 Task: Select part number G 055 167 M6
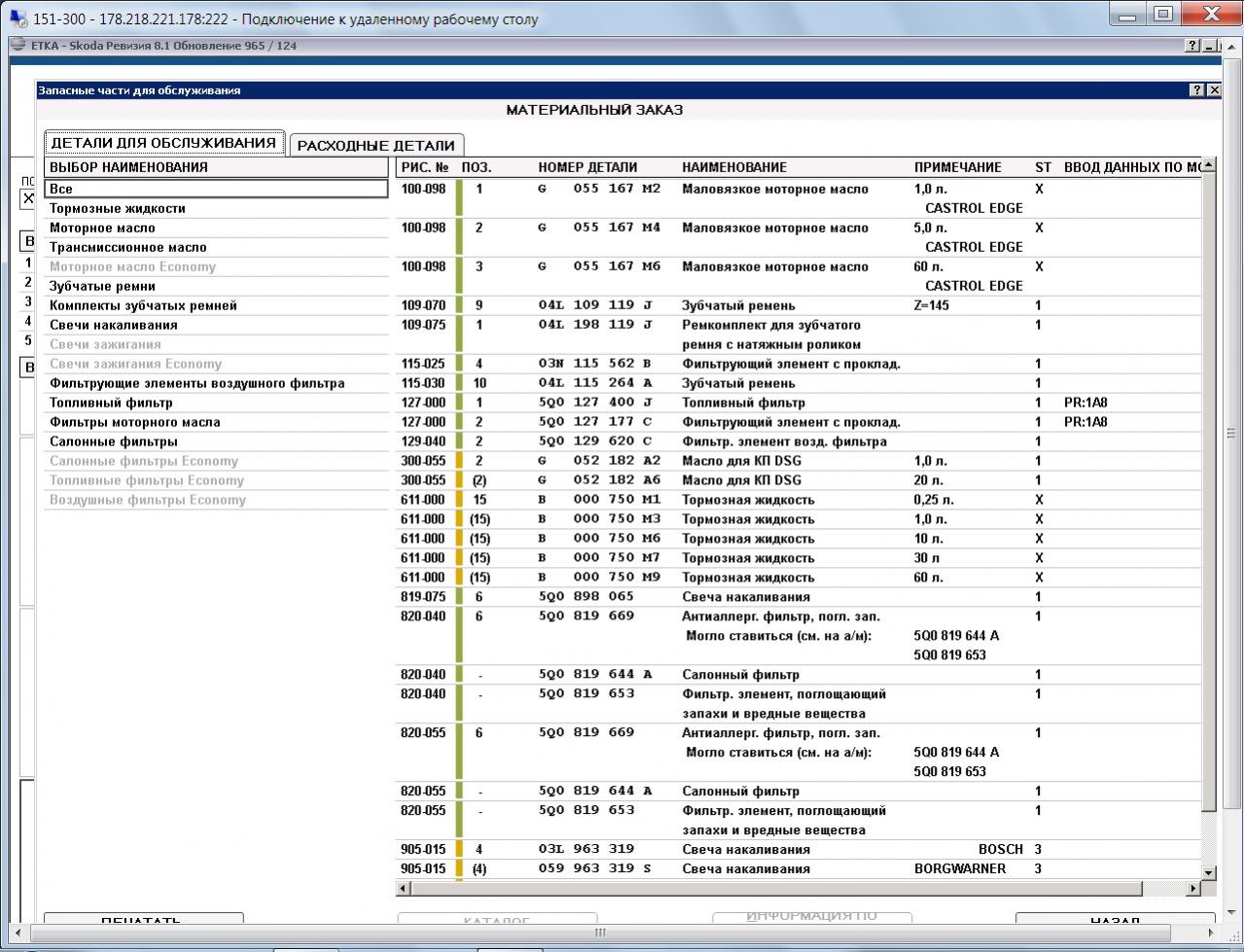599,266
